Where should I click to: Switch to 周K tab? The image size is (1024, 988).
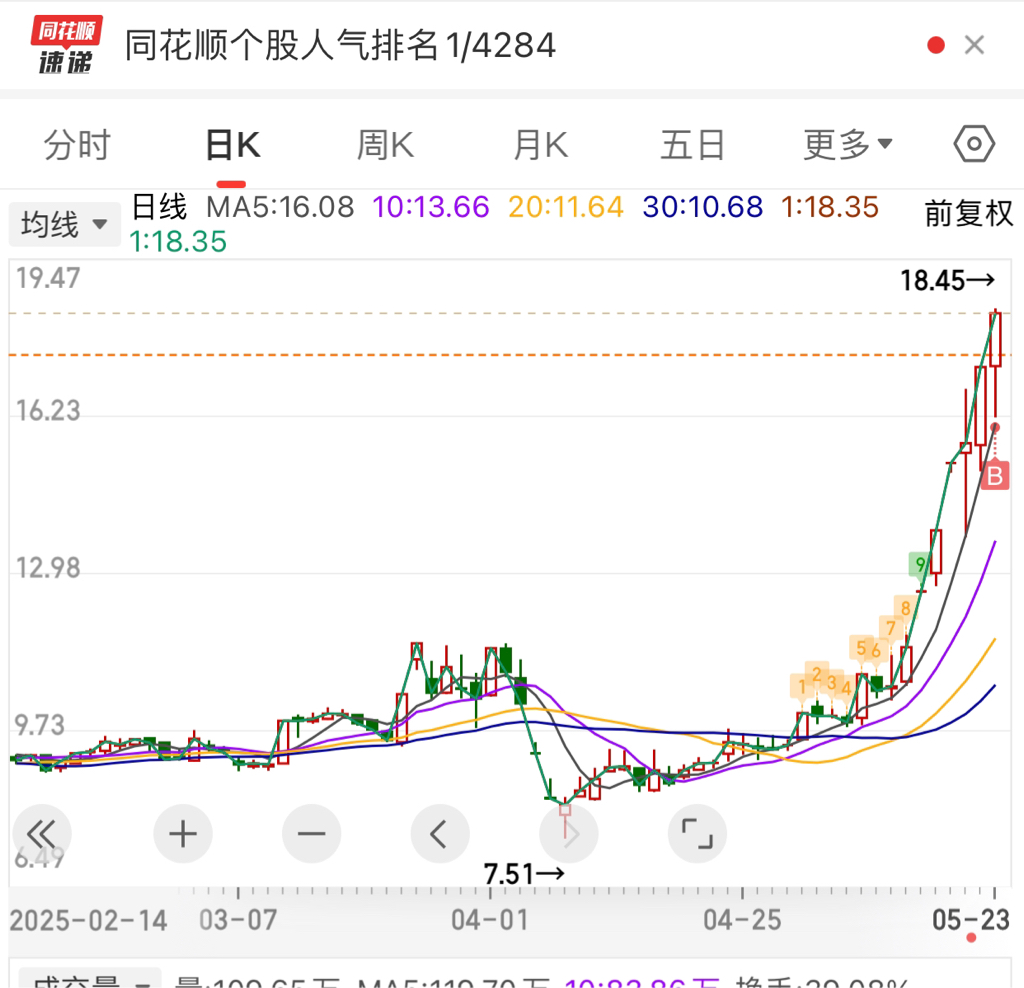pyautogui.click(x=385, y=145)
